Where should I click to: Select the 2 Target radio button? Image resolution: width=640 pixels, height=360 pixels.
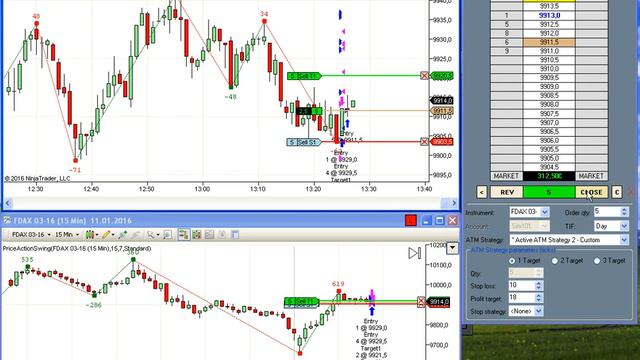555,260
